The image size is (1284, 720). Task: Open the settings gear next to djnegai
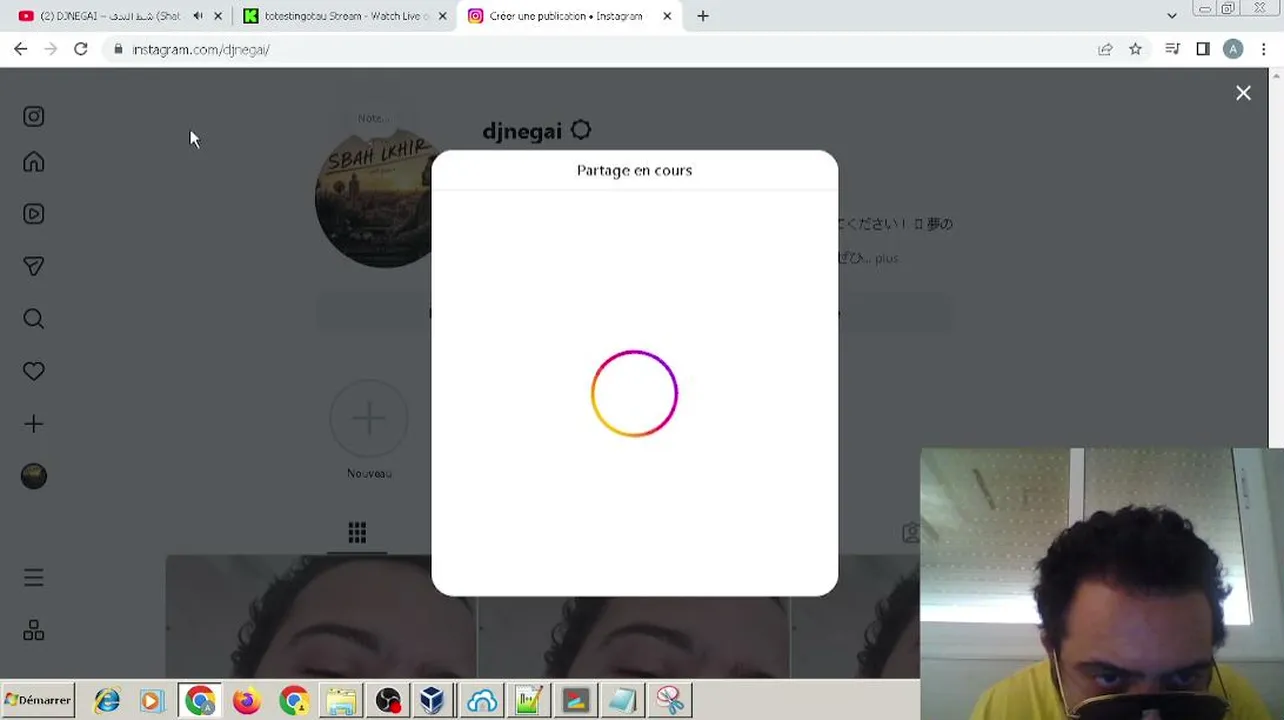pyautogui.click(x=581, y=131)
